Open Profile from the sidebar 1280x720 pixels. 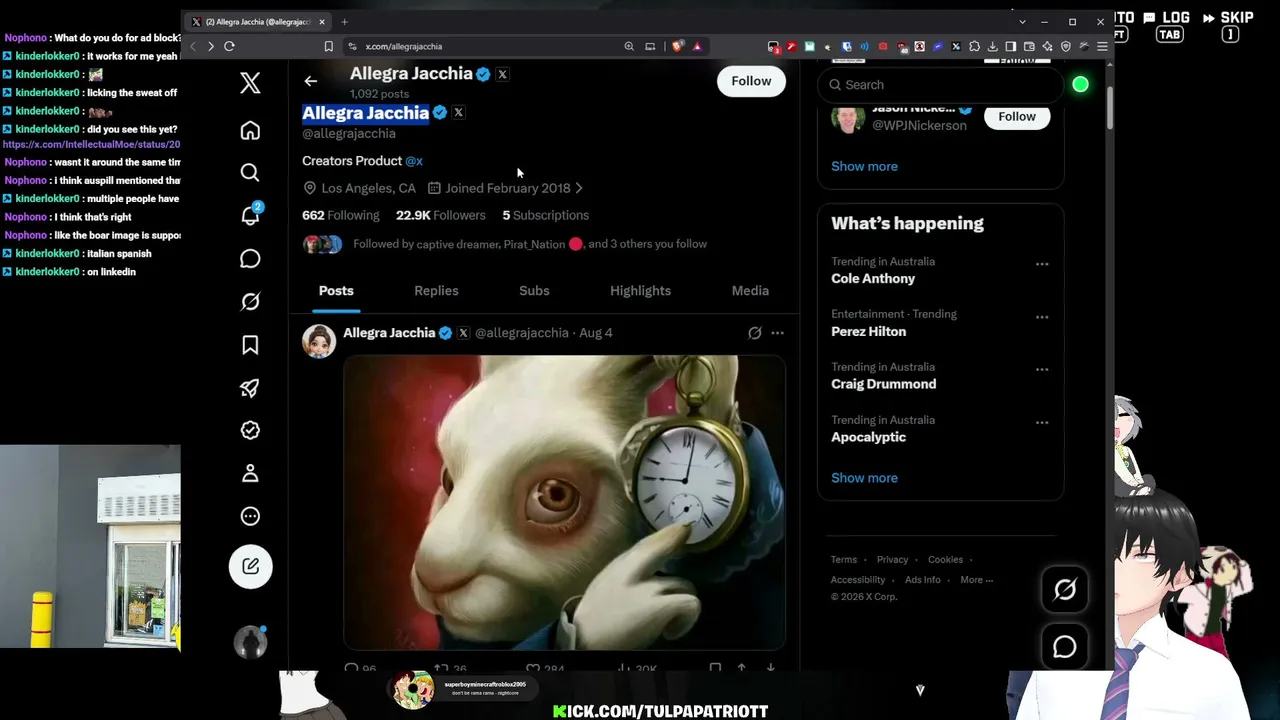click(250, 473)
